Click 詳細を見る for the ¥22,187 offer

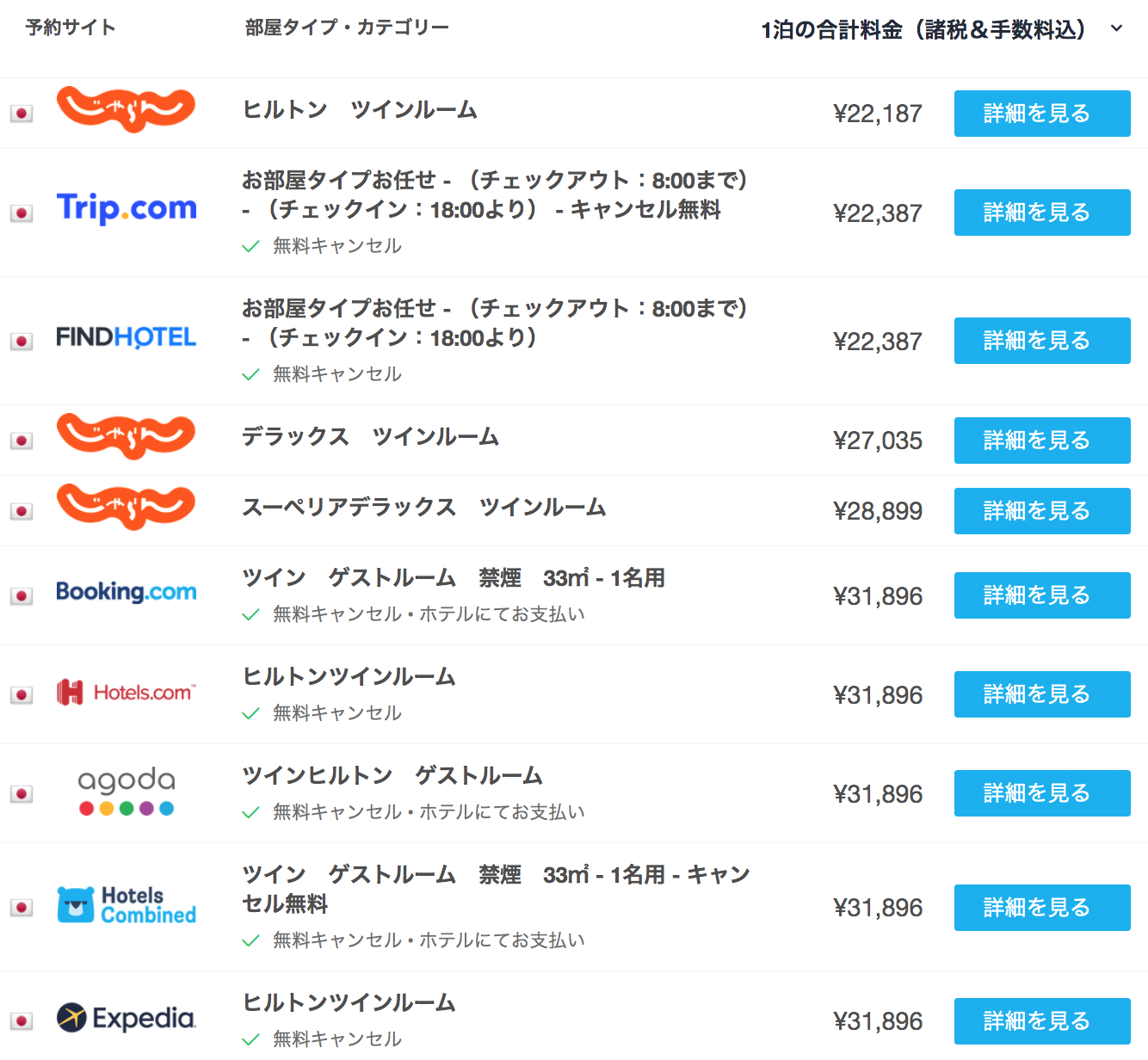click(1041, 114)
